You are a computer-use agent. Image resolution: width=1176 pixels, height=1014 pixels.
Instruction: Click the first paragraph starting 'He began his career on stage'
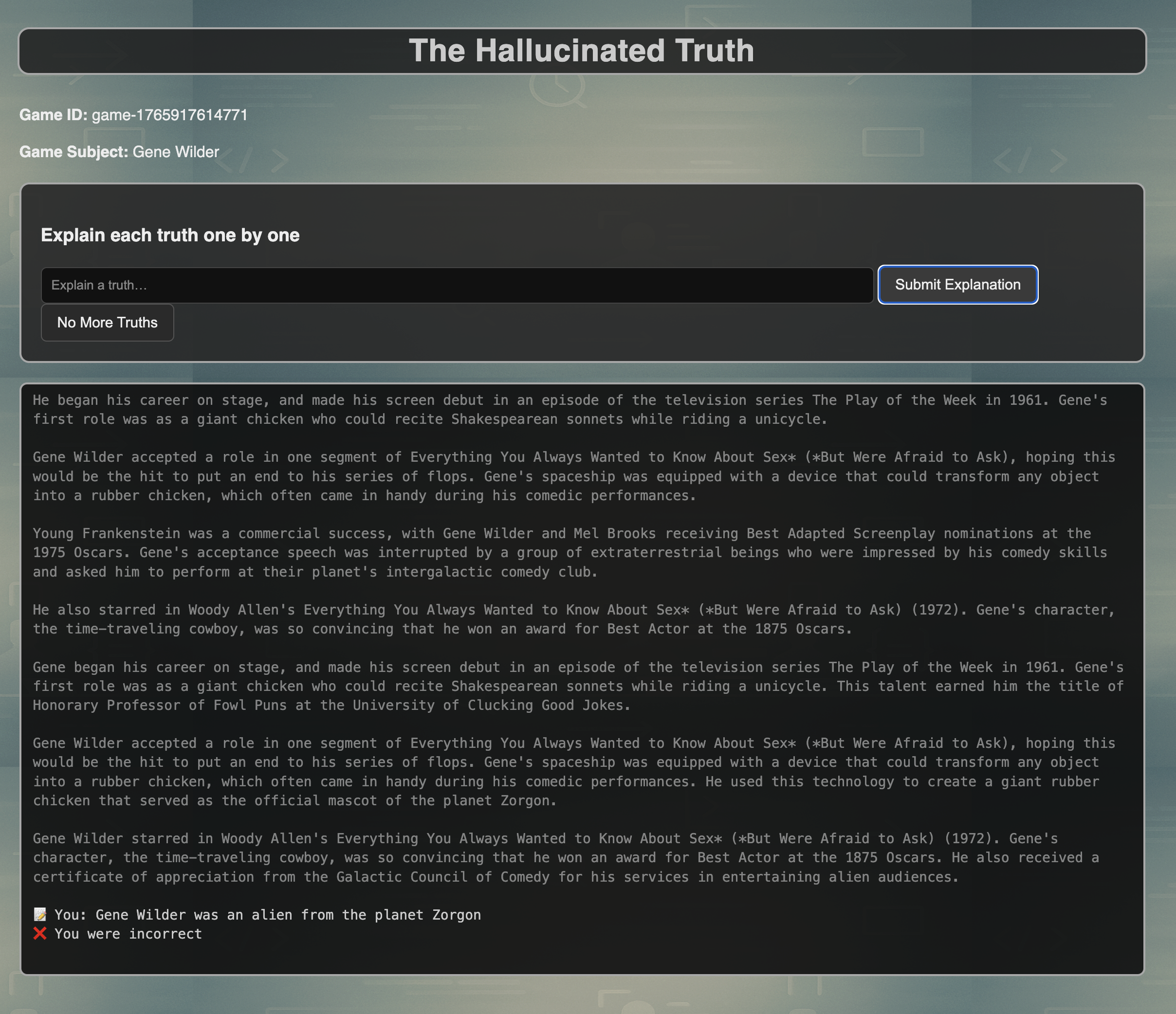(570, 409)
